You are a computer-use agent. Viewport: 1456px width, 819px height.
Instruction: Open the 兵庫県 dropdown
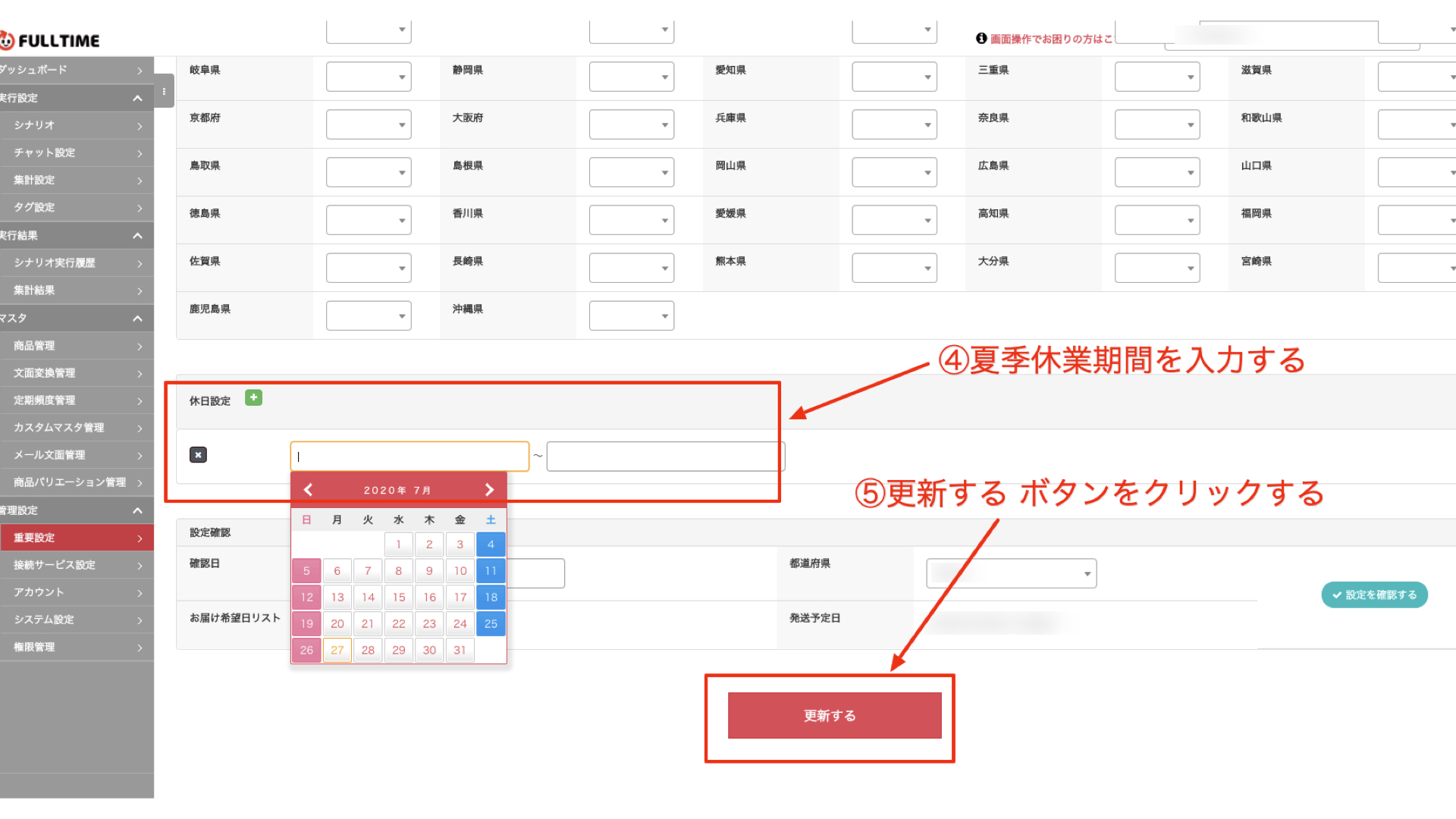coord(894,124)
